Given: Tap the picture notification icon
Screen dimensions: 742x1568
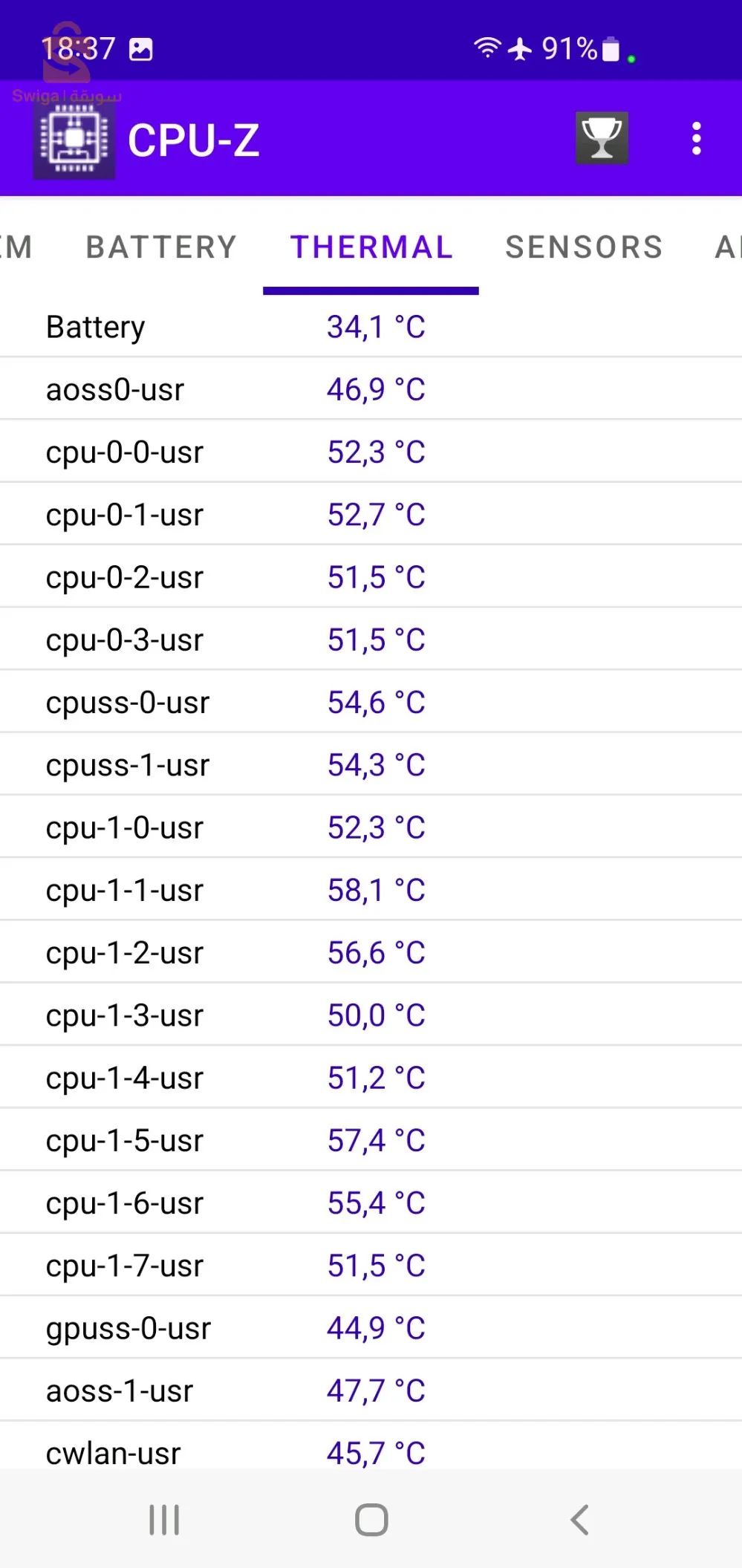Looking at the screenshot, I should click(x=141, y=50).
